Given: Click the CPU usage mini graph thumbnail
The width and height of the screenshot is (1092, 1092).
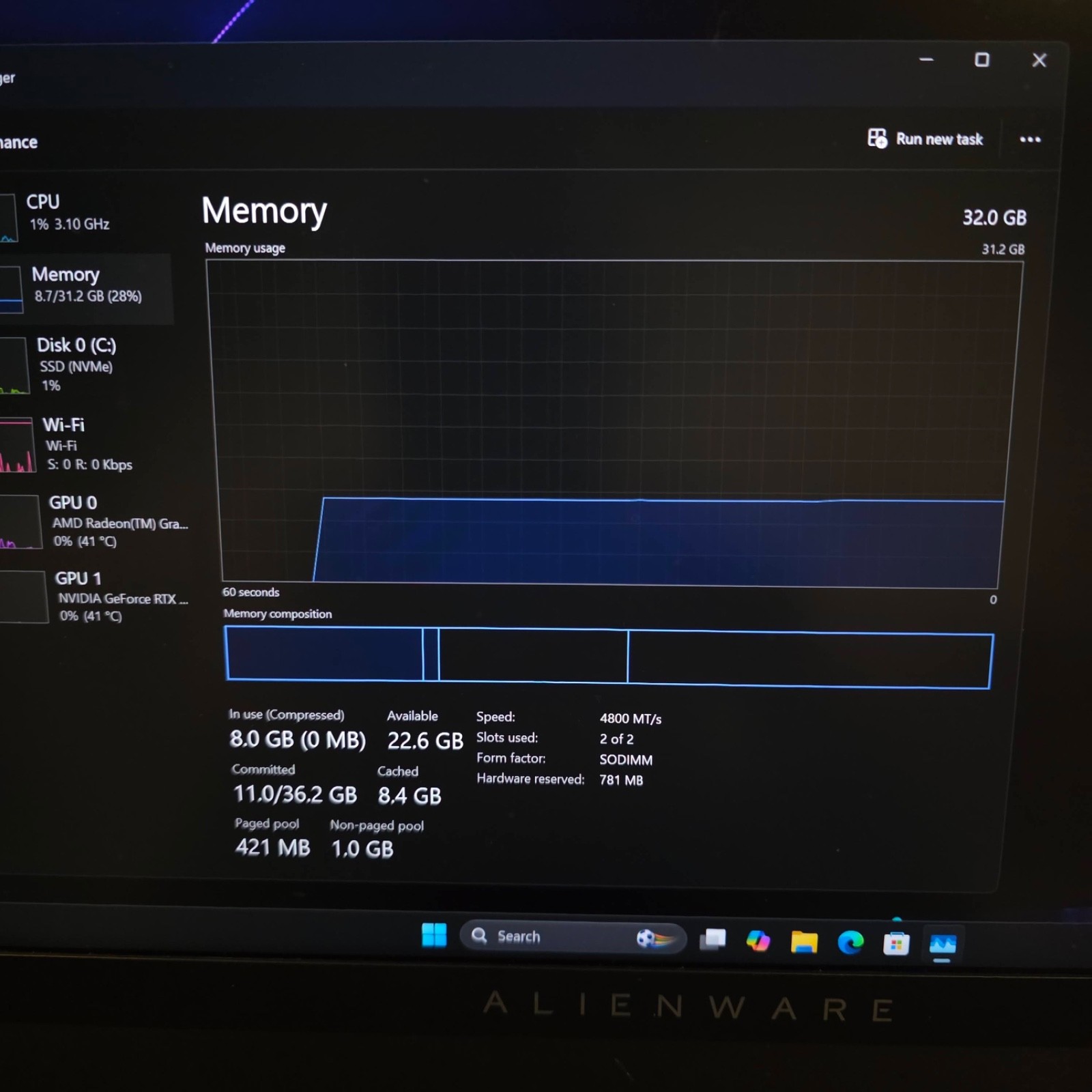Looking at the screenshot, I should (x=8, y=218).
